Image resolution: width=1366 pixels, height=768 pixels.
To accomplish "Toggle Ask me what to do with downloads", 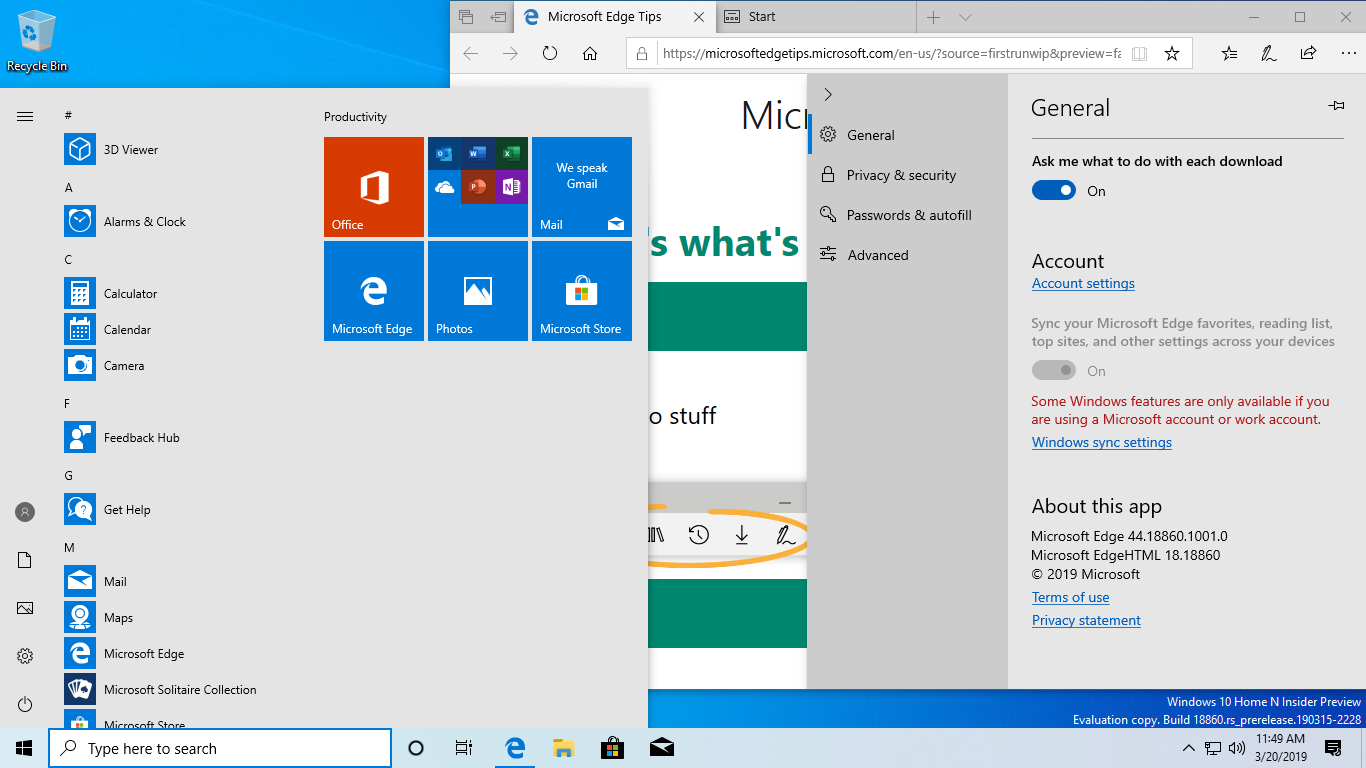I will 1054,191.
